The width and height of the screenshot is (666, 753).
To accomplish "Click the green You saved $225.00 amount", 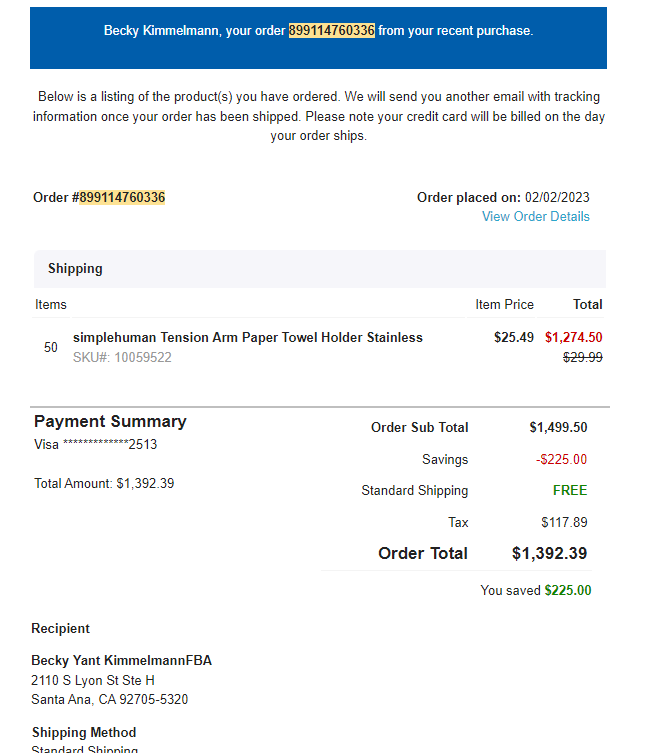I will point(568,590).
